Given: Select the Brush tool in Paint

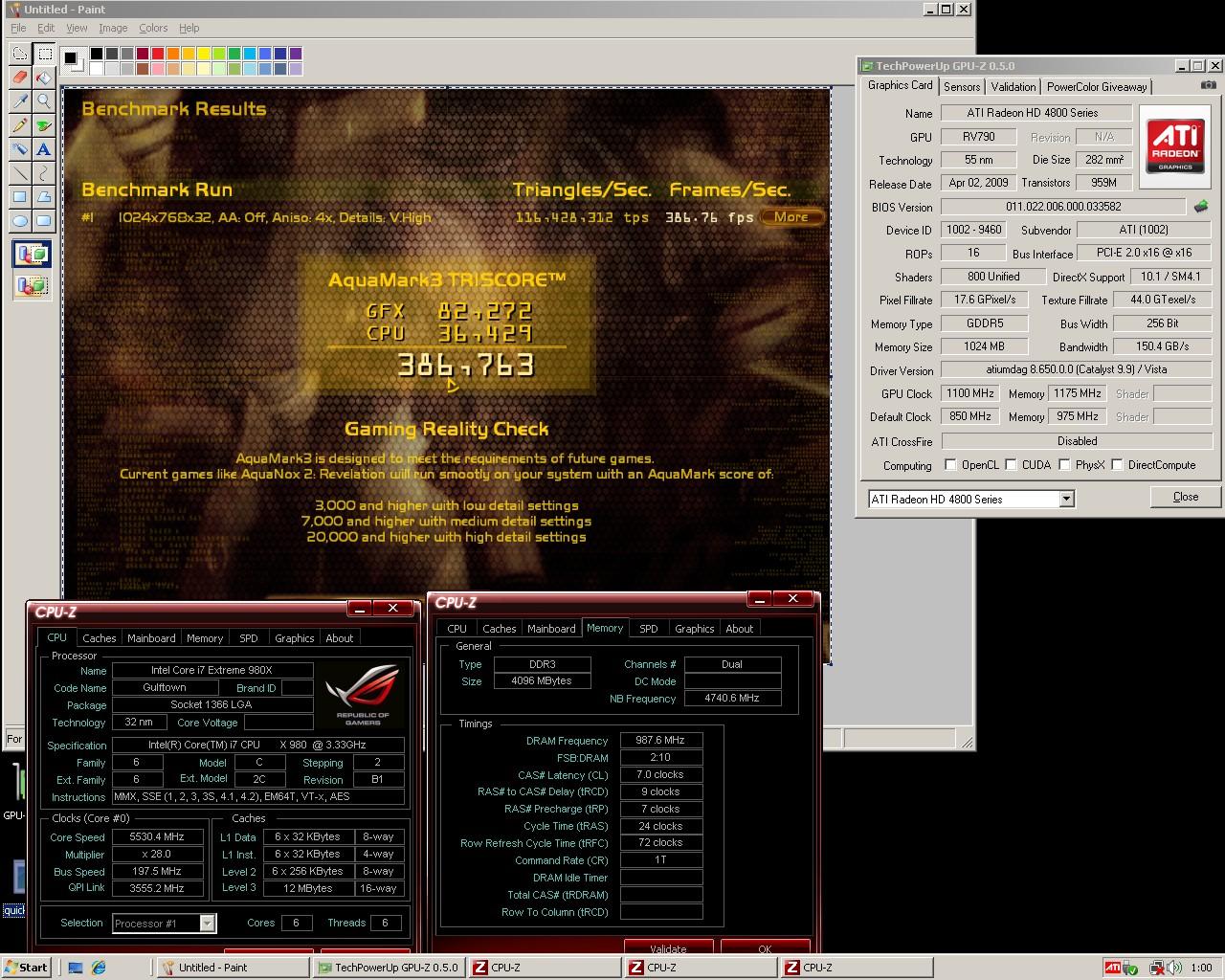Looking at the screenshot, I should [x=44, y=125].
